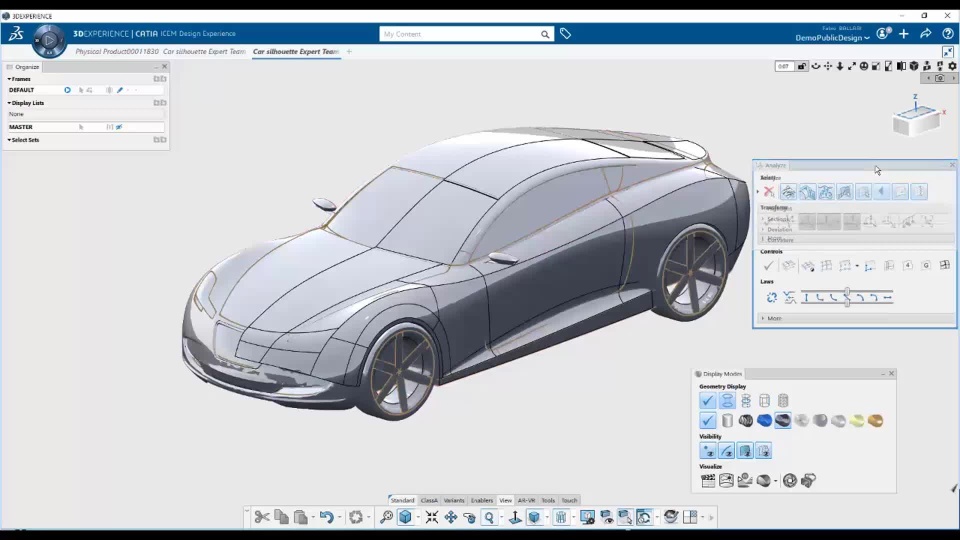The image size is (960, 540).
Task: Click the 3DEXPERIENCE compass button
Action: [49, 40]
